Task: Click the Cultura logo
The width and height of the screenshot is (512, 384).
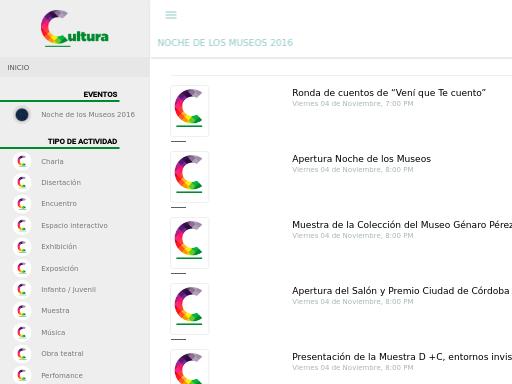Action: (x=75, y=28)
